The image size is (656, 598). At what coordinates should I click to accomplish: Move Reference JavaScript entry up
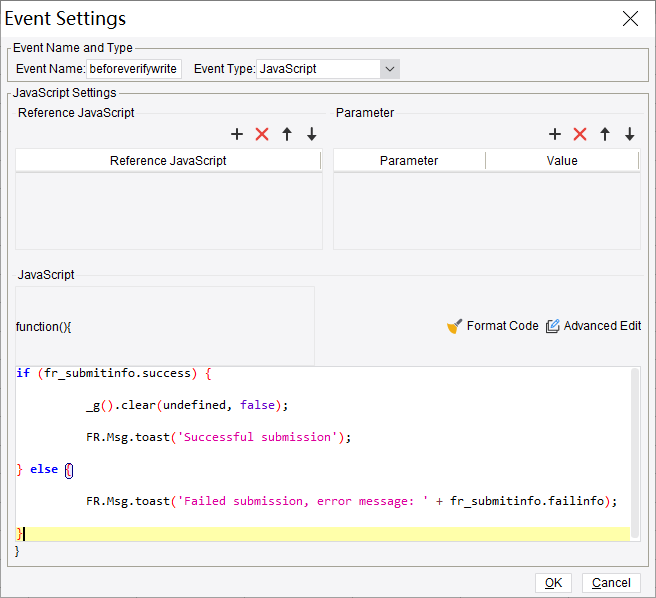(287, 134)
